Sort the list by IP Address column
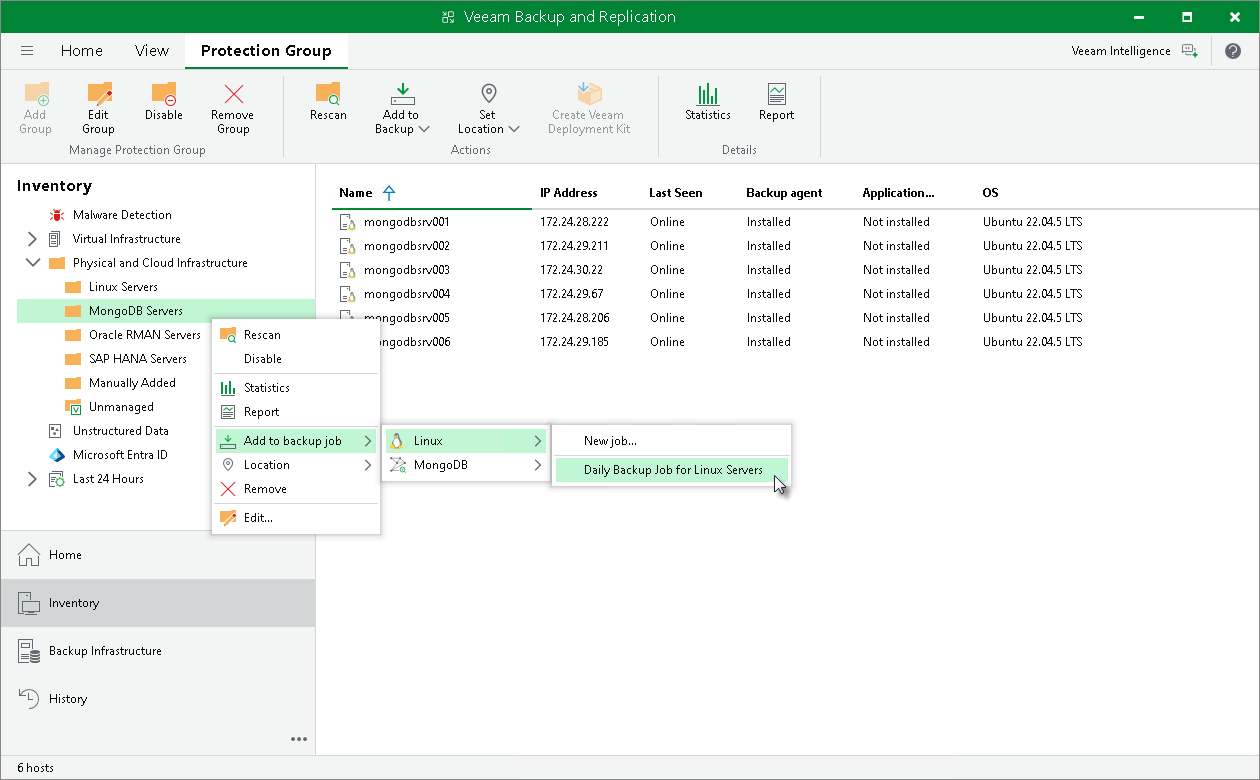The height and width of the screenshot is (780, 1260). tap(568, 193)
